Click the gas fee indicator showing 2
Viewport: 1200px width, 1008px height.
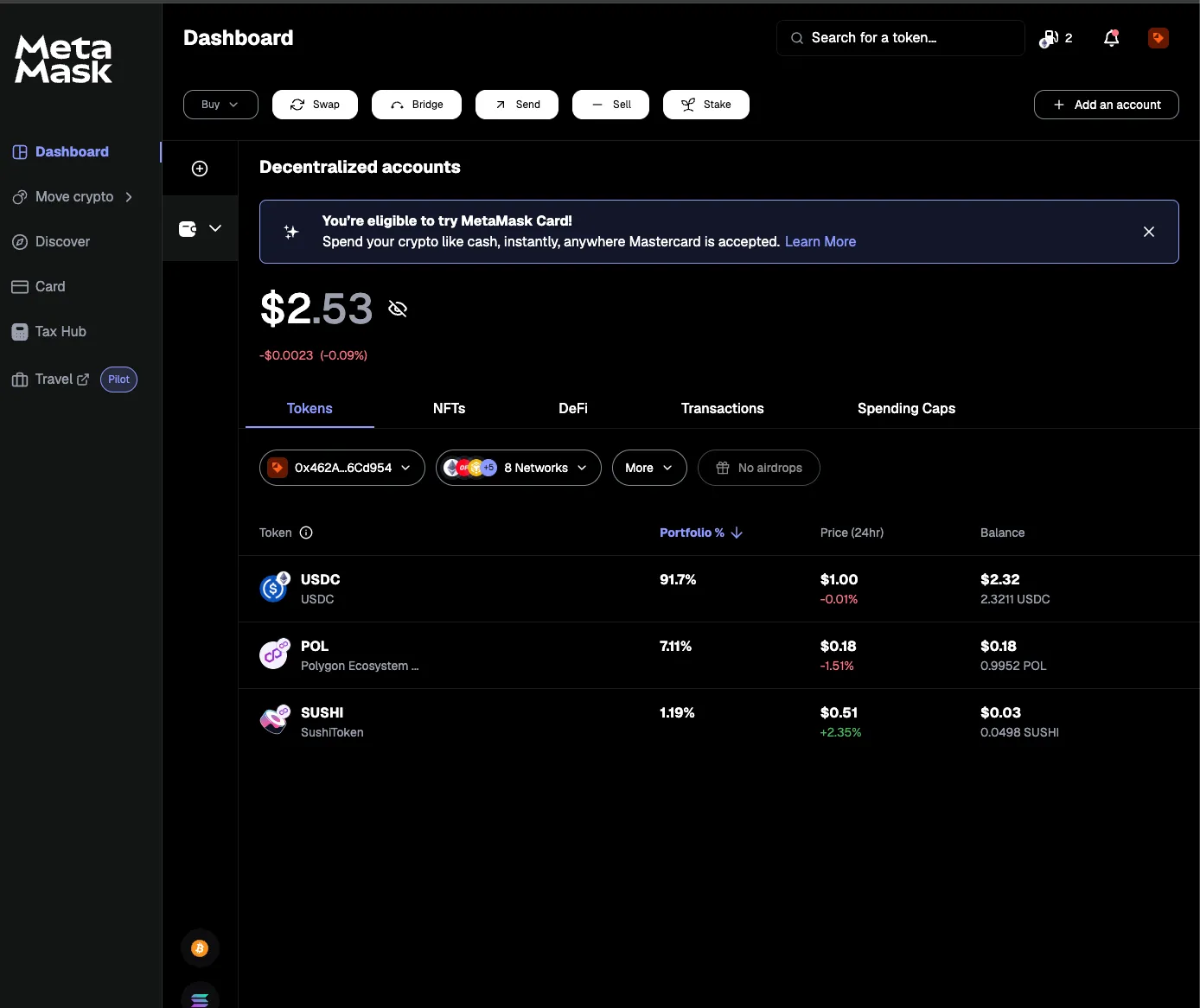pos(1055,38)
